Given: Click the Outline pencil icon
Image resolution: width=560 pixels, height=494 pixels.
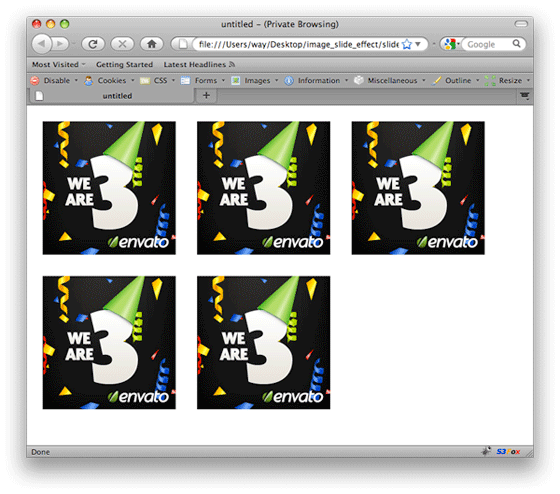Looking at the screenshot, I should [x=436, y=81].
